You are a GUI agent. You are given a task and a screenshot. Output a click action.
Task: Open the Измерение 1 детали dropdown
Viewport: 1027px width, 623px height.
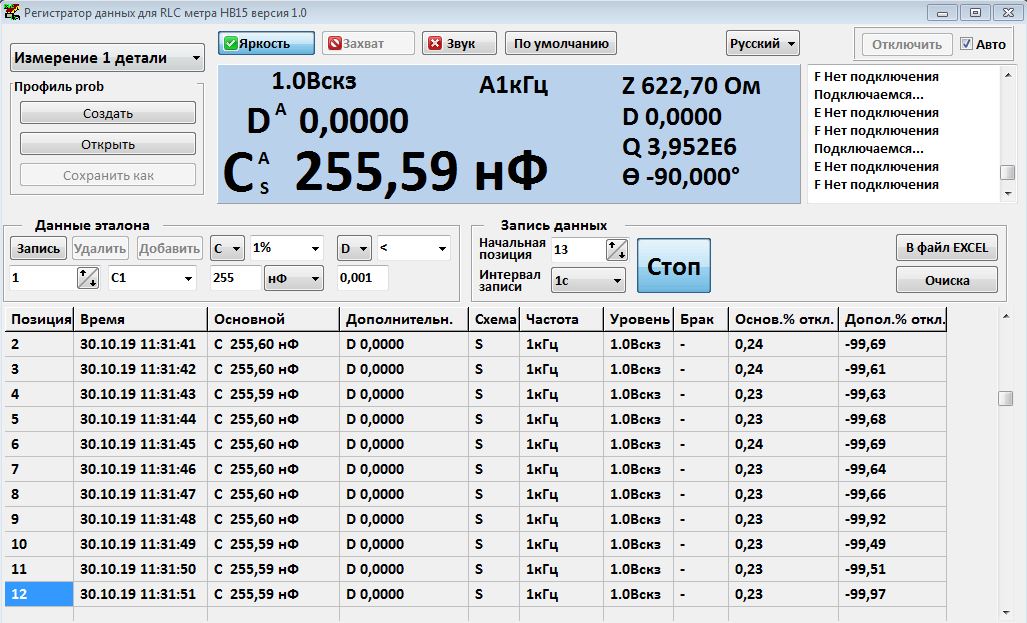click(107, 58)
